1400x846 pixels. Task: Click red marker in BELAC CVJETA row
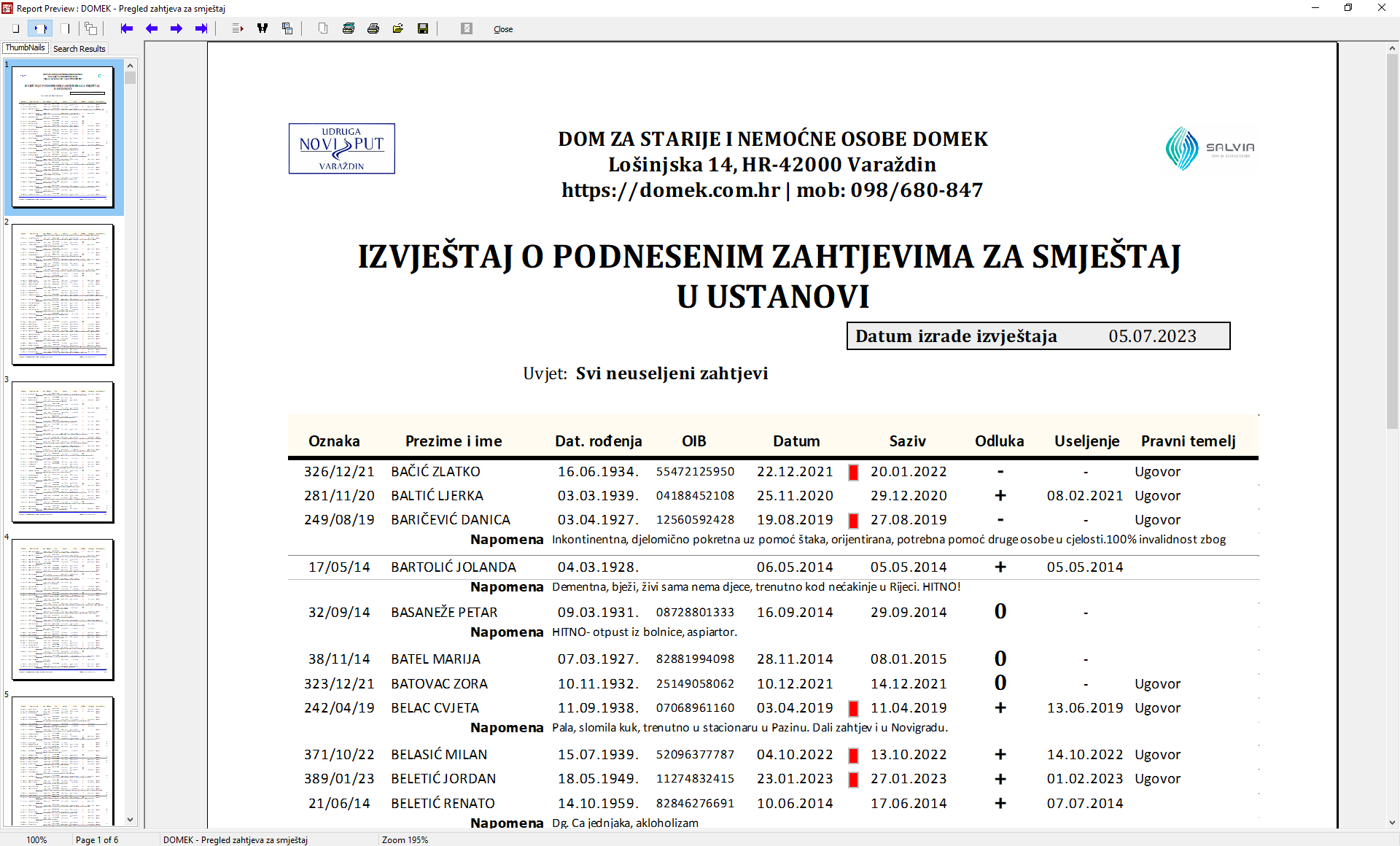pyautogui.click(x=853, y=708)
